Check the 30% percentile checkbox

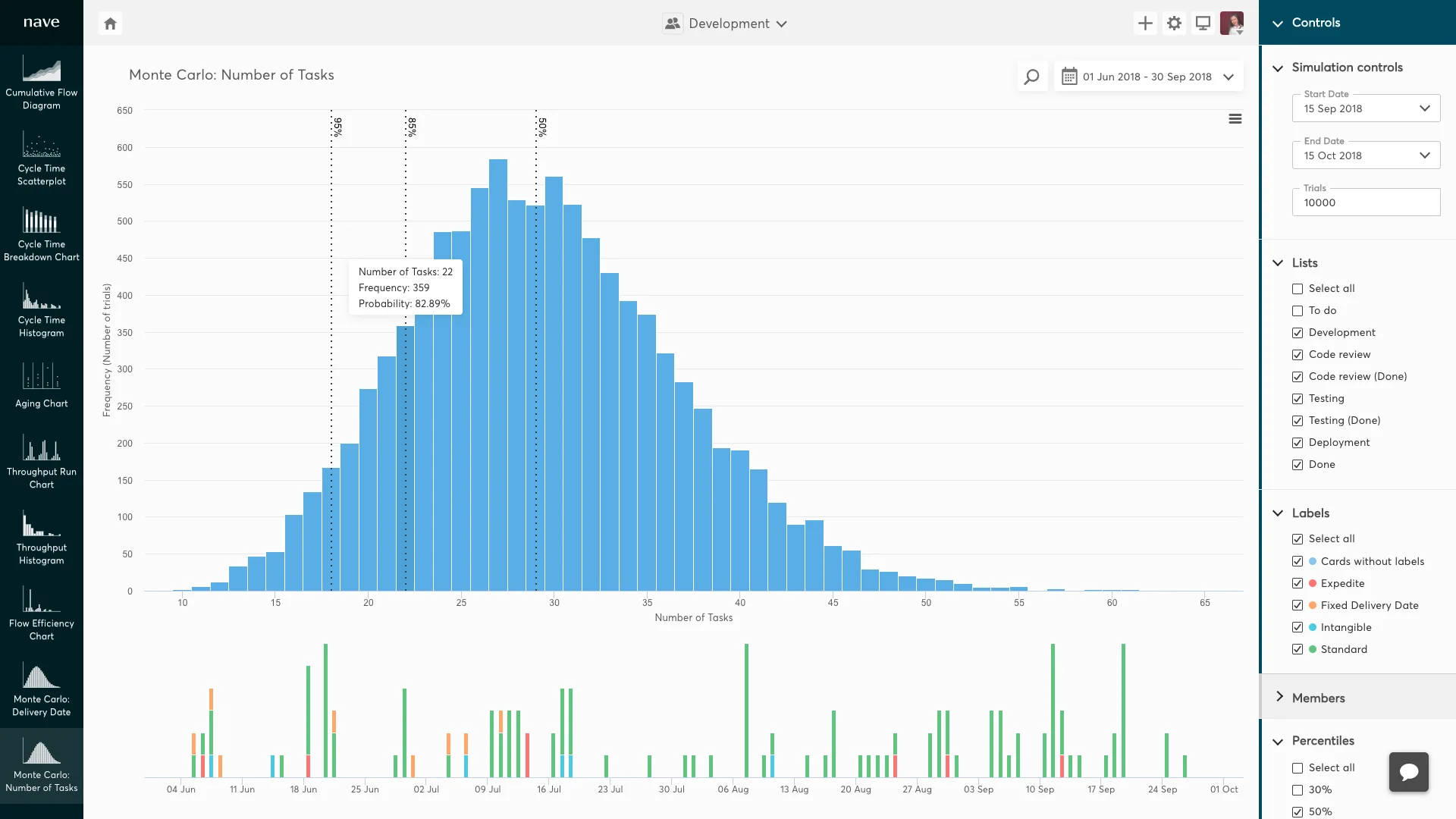pos(1298,790)
